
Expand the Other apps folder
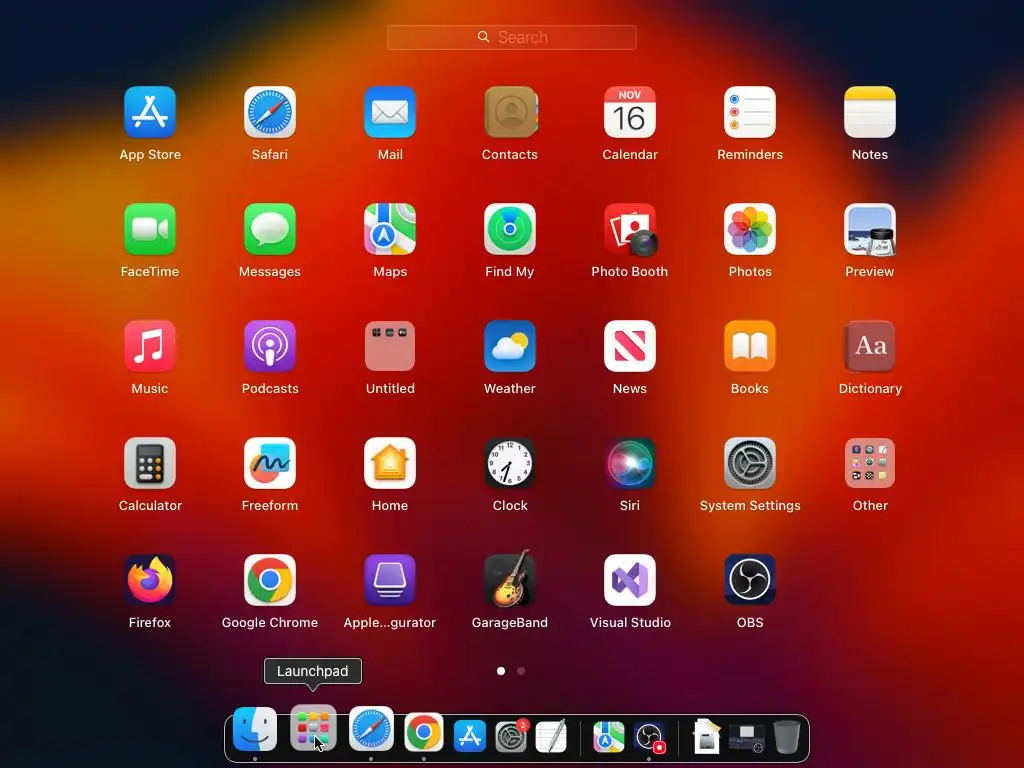870,463
